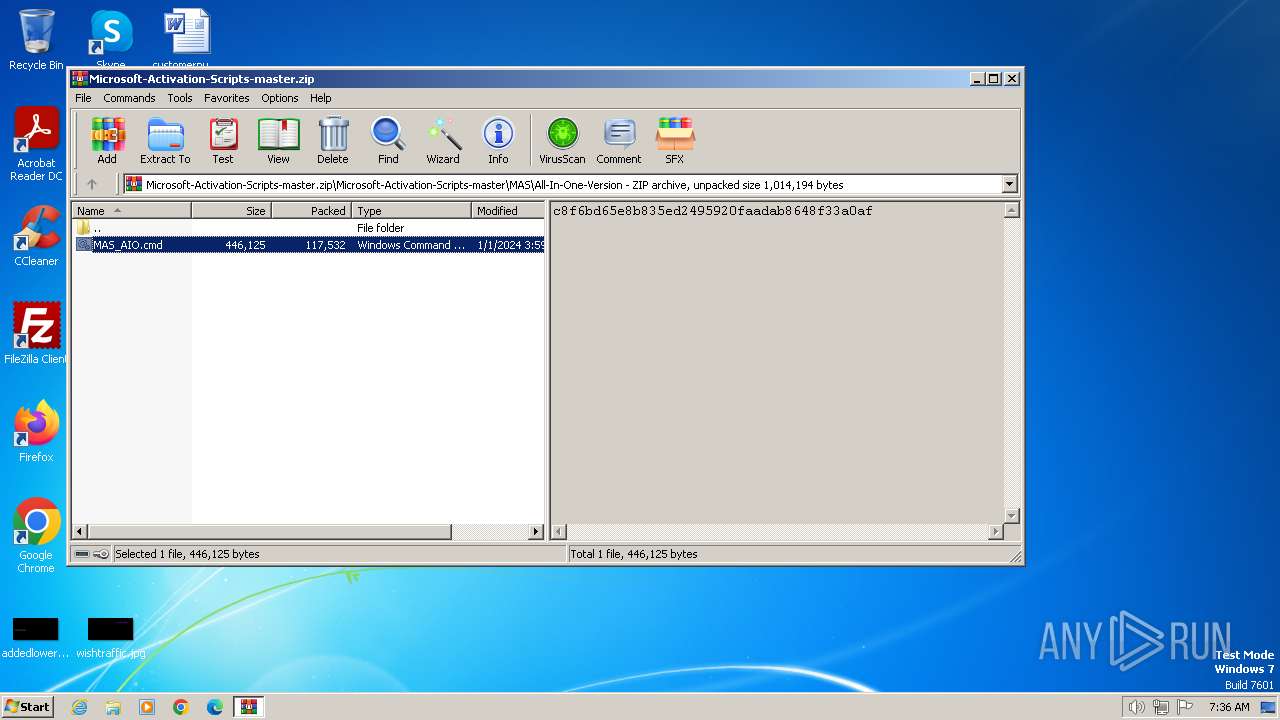This screenshot has width=1280, height=720.
Task: Maximize the WinRAR window
Action: [993, 78]
